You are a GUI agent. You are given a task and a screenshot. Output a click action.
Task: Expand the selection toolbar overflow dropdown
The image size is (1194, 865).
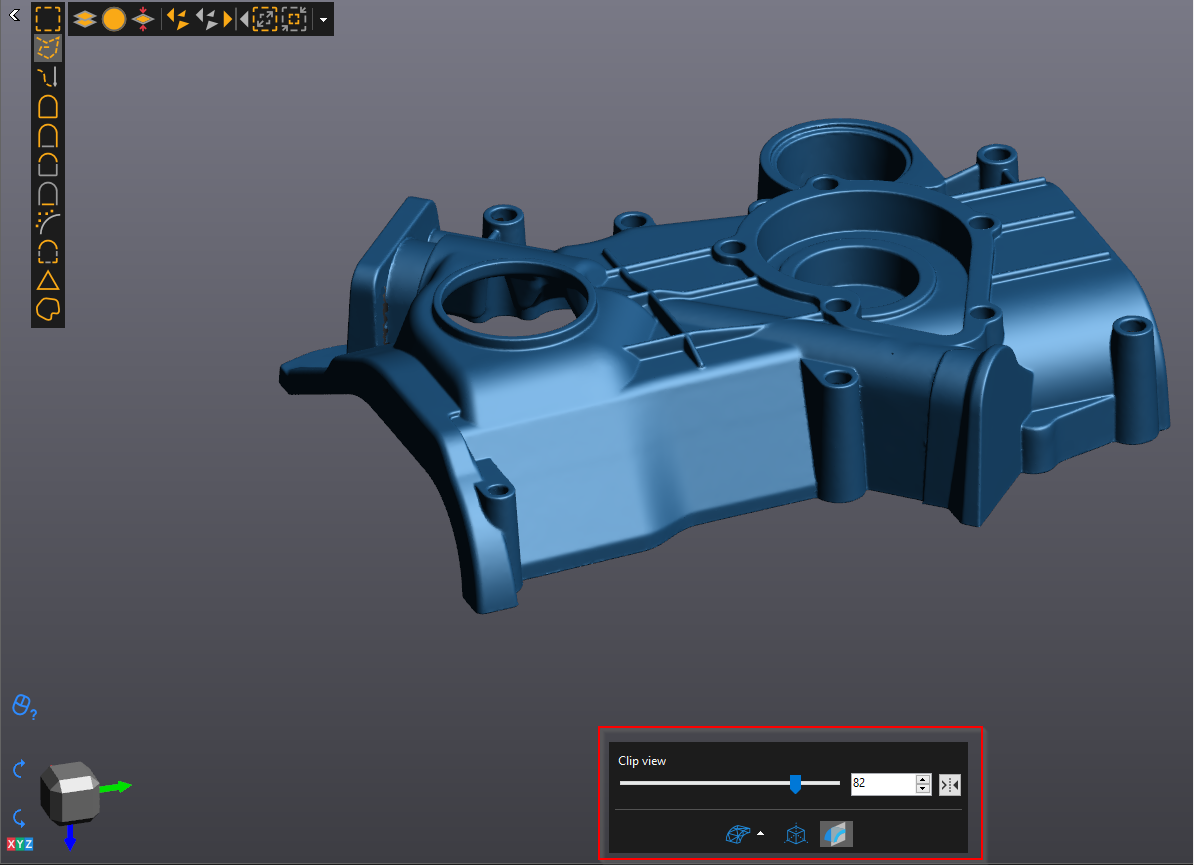[323, 19]
